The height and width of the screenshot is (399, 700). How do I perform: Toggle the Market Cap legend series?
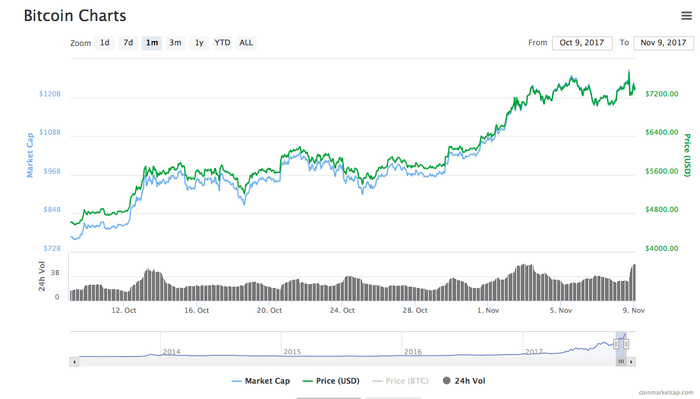(261, 381)
